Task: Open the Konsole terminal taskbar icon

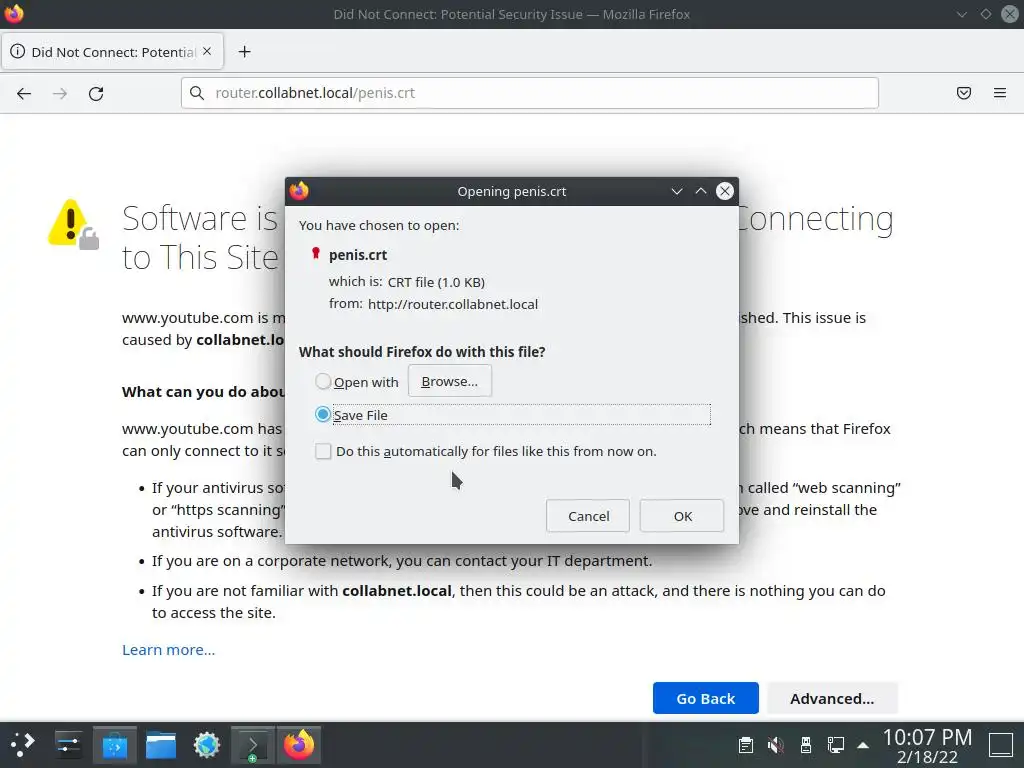Action: (x=253, y=744)
